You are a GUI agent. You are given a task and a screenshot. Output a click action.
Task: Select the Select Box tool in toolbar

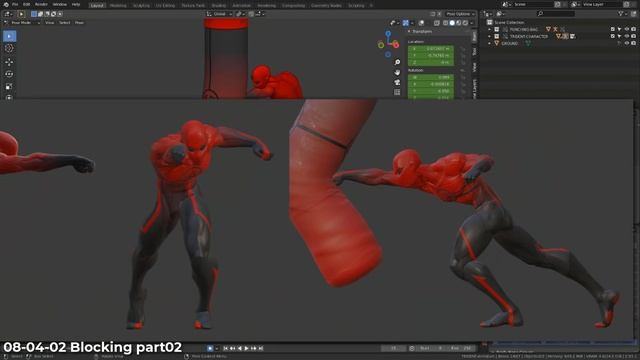(x=9, y=36)
